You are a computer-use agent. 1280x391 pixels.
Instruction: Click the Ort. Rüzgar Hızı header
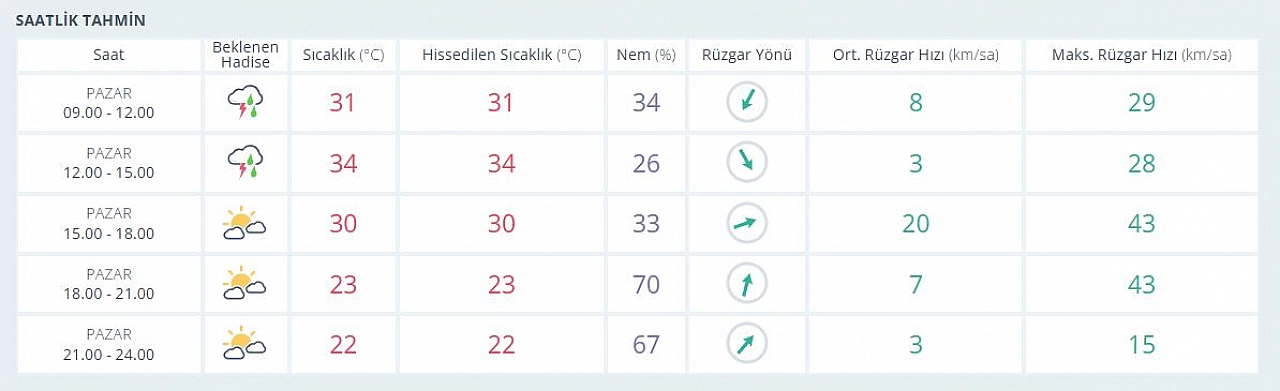[915, 55]
